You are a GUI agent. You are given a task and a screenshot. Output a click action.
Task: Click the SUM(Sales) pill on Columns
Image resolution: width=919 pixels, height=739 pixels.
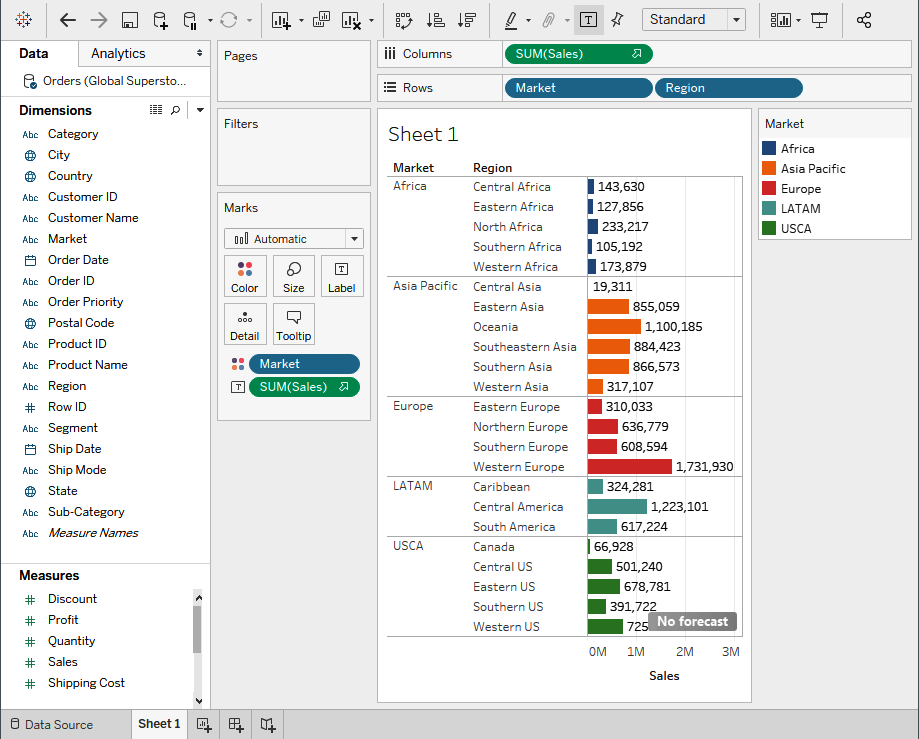[x=578, y=54]
